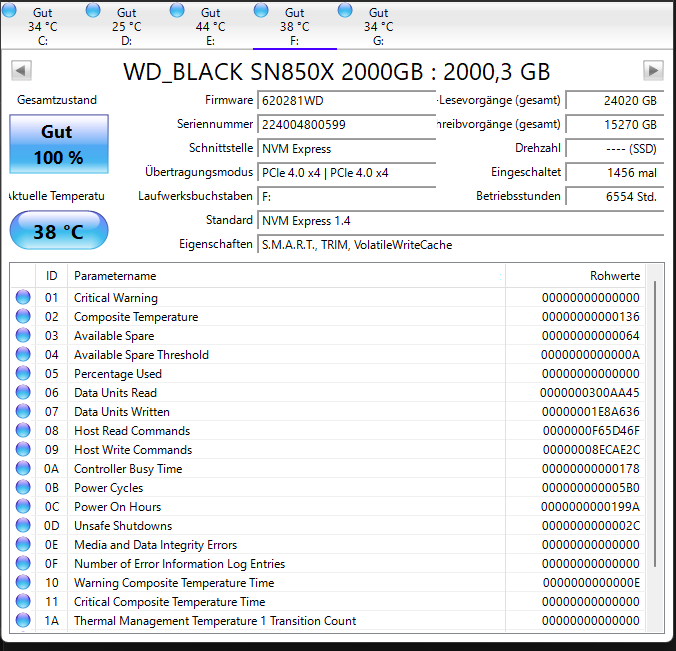Select drive G: tab
Screen dimensions: 676x651
(379, 26)
